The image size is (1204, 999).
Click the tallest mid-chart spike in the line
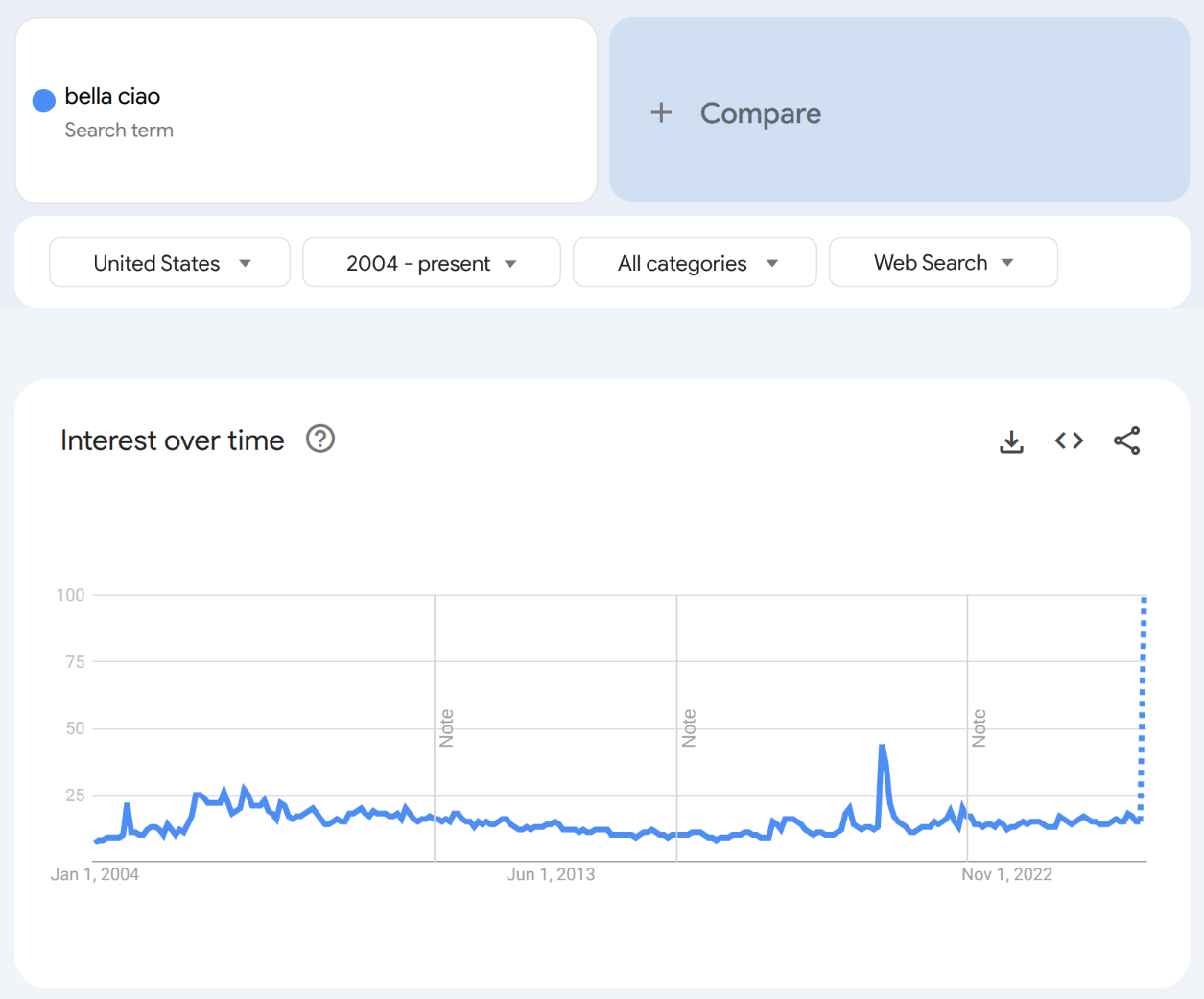[x=882, y=747]
